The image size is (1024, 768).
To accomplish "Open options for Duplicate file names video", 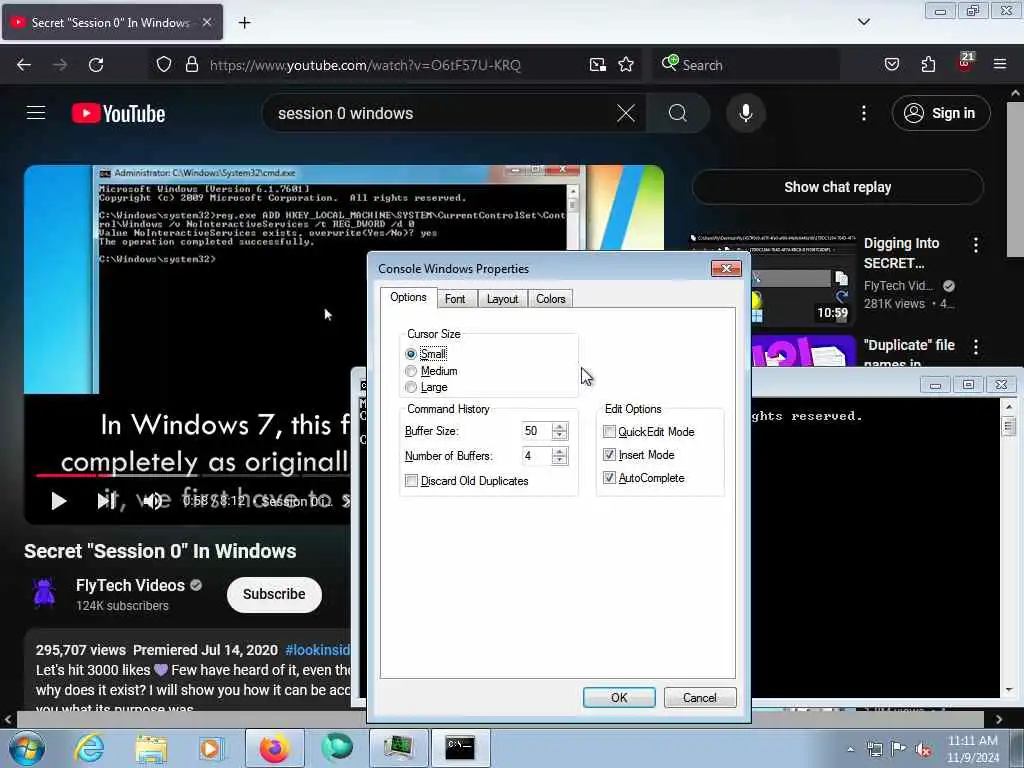I will click(x=976, y=347).
